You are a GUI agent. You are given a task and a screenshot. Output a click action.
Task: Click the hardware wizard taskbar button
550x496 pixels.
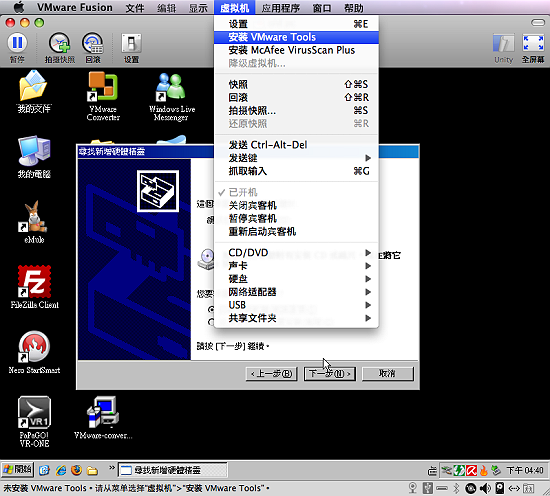pos(173,470)
